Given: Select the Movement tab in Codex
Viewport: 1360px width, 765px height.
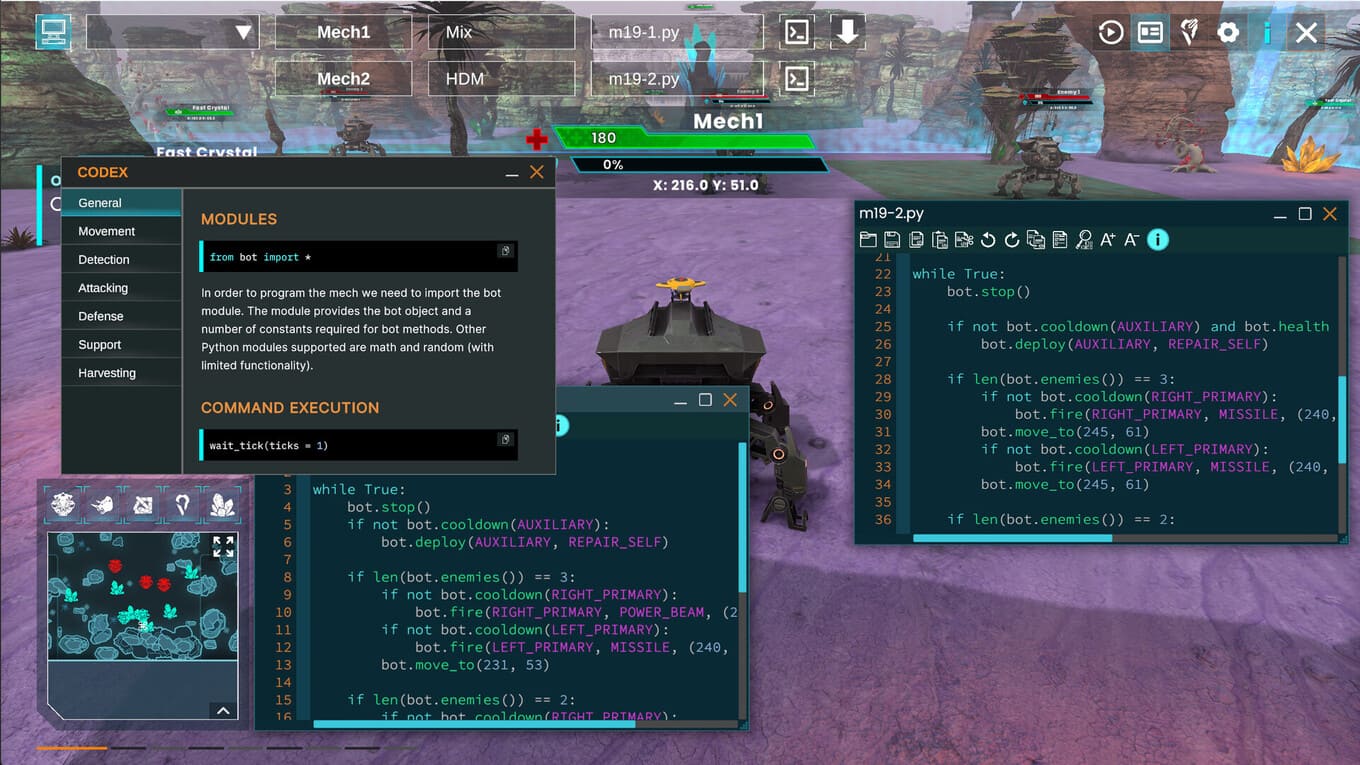Looking at the screenshot, I should point(107,231).
